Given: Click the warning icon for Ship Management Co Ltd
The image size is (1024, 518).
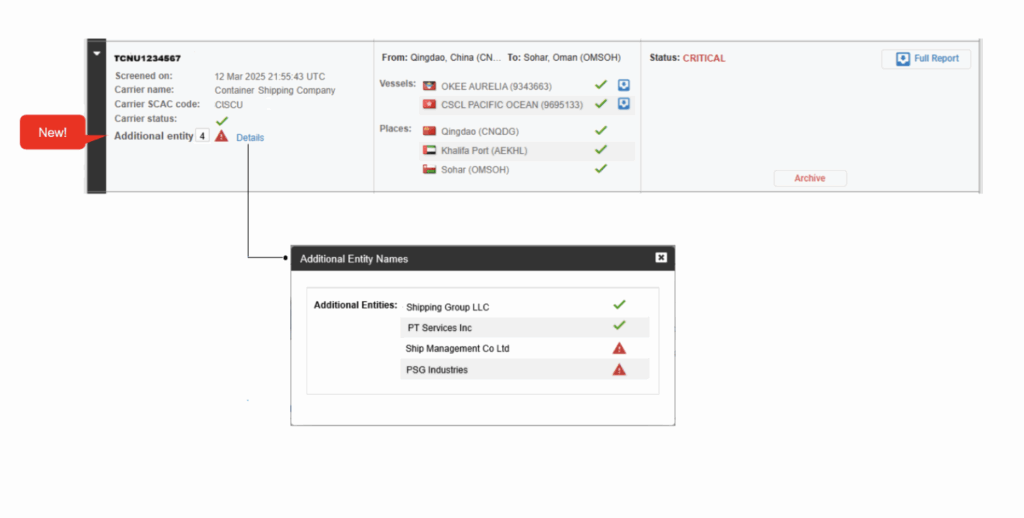Looking at the screenshot, I should pos(619,348).
